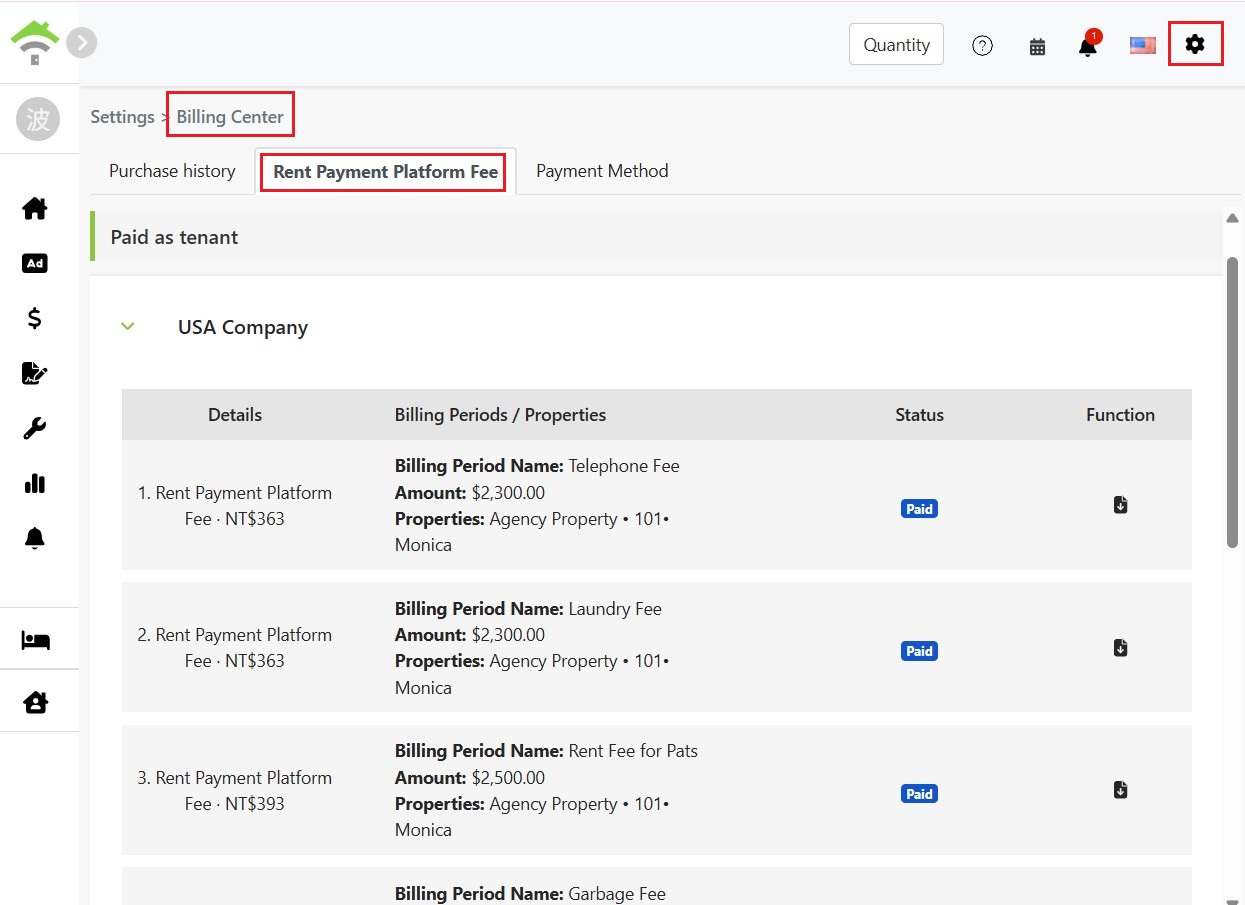Click the Amount $2,500.00 text
1245x905 pixels.
pyautogui.click(x=470, y=778)
